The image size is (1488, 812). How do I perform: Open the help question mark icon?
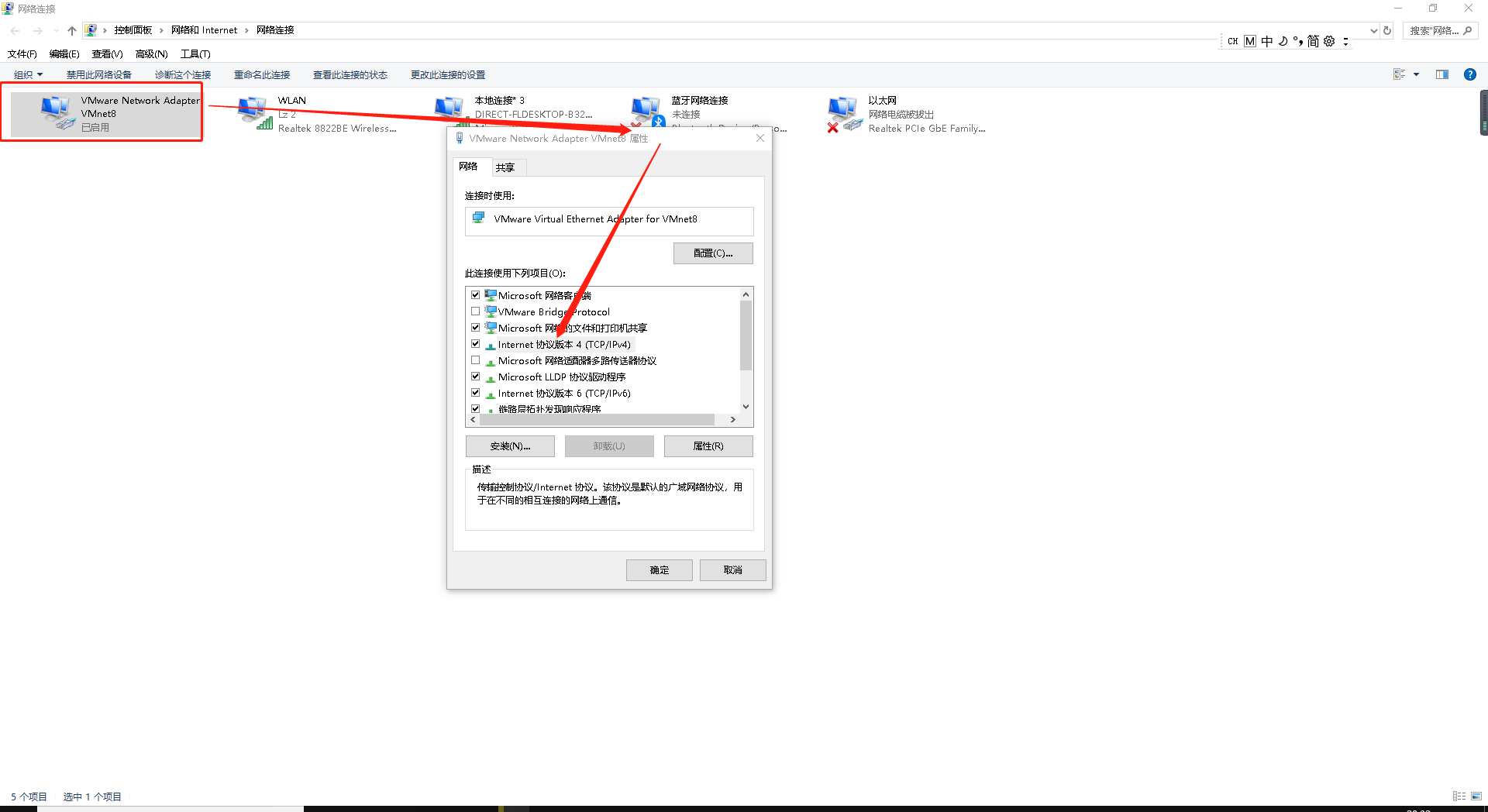[1469, 74]
